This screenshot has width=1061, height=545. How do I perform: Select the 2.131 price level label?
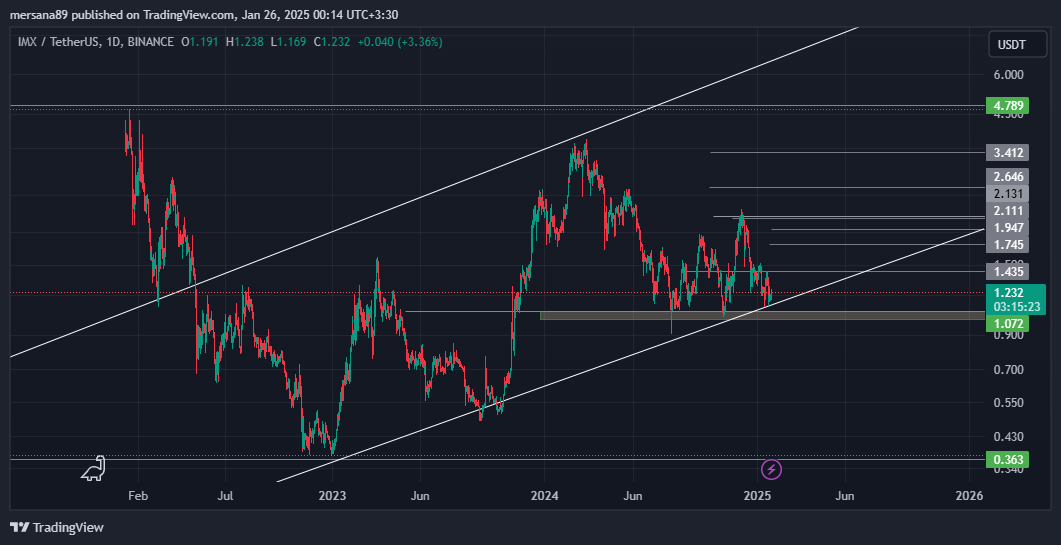pos(1008,194)
